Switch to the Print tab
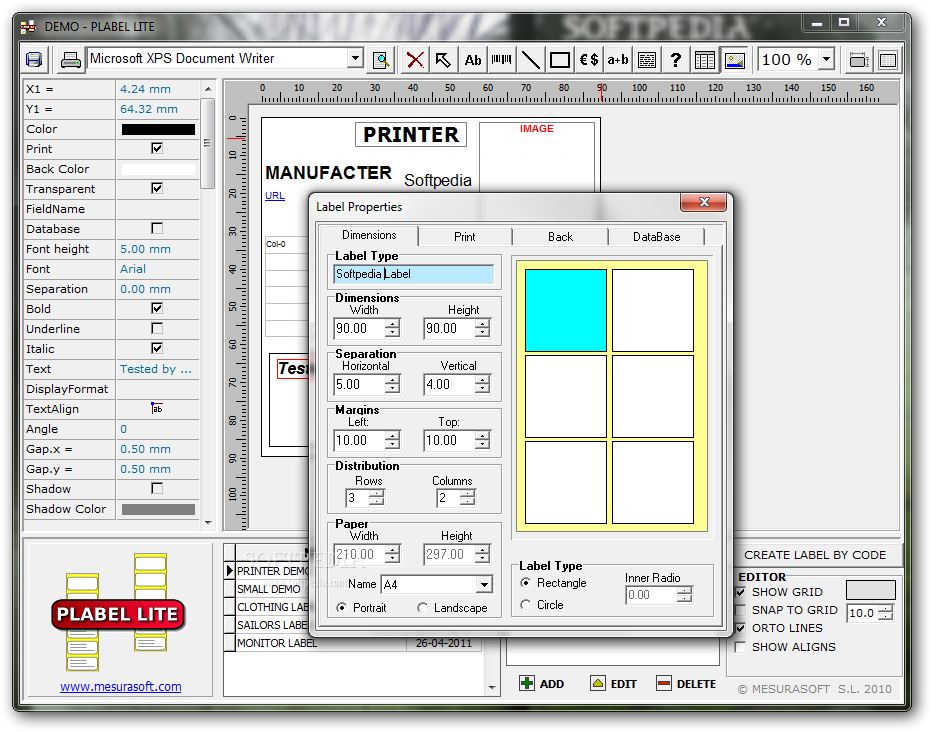The height and width of the screenshot is (732, 932). (465, 236)
